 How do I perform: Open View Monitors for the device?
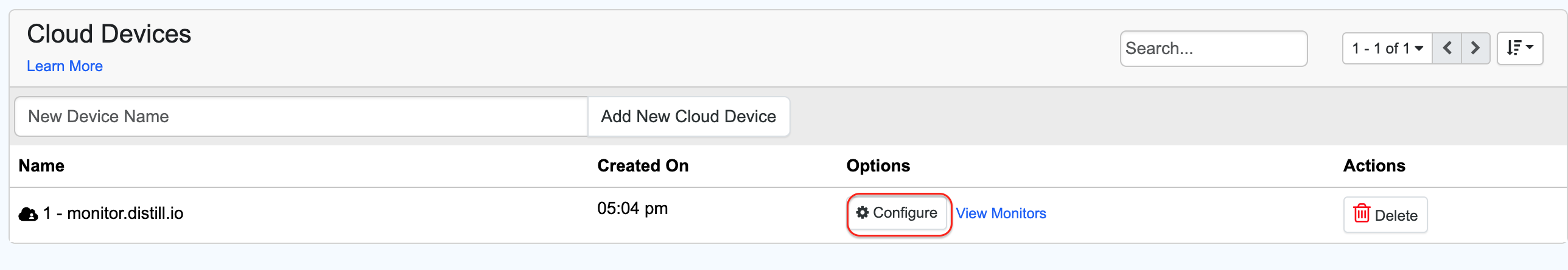pyautogui.click(x=1001, y=213)
